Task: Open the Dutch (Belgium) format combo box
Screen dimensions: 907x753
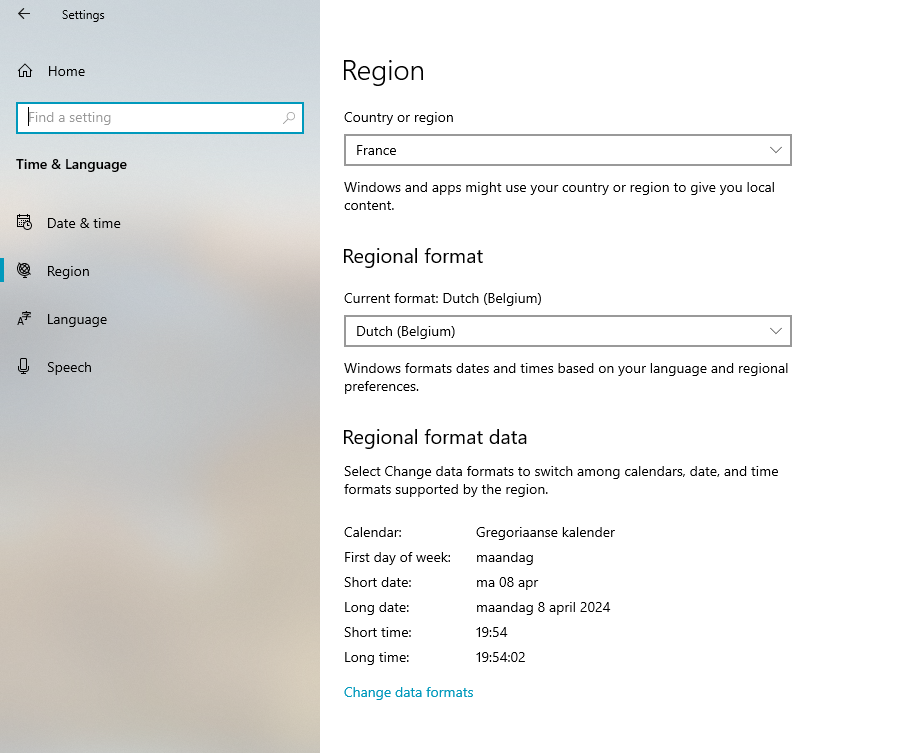Action: 567,331
